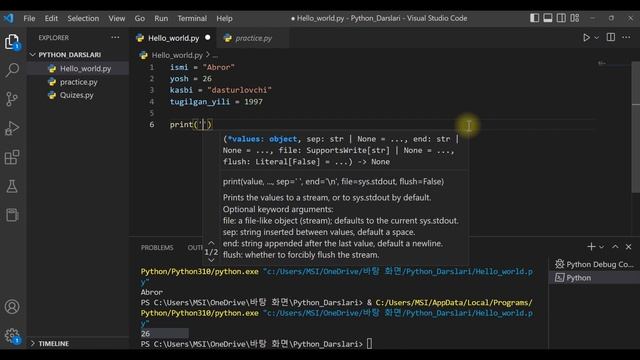Click the yosh variable on line 2
Screen dimensions: 640x360
pyautogui.click(x=179, y=78)
